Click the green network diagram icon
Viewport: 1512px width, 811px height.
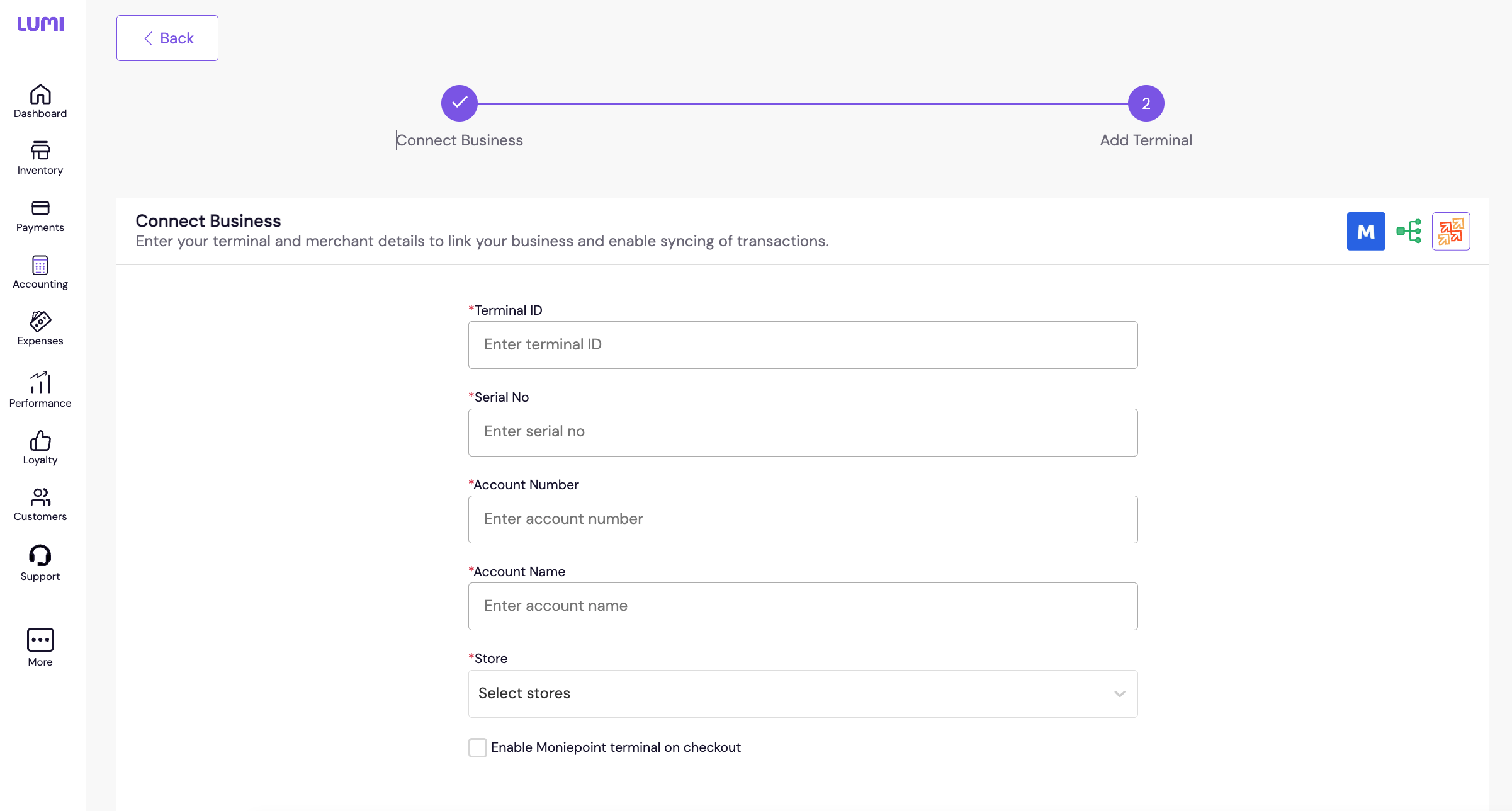[x=1408, y=231]
